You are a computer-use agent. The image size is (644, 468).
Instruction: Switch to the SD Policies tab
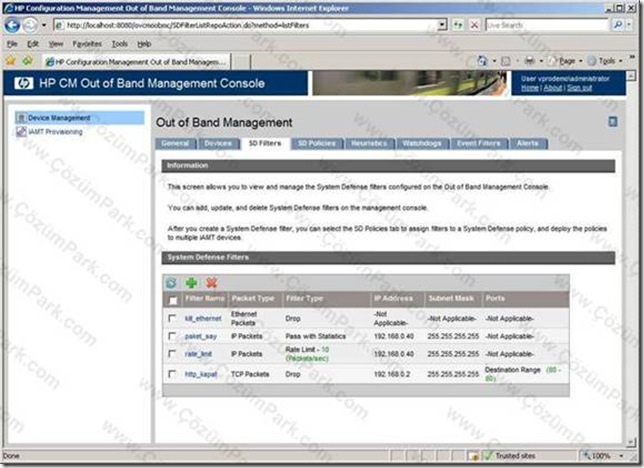[317, 143]
